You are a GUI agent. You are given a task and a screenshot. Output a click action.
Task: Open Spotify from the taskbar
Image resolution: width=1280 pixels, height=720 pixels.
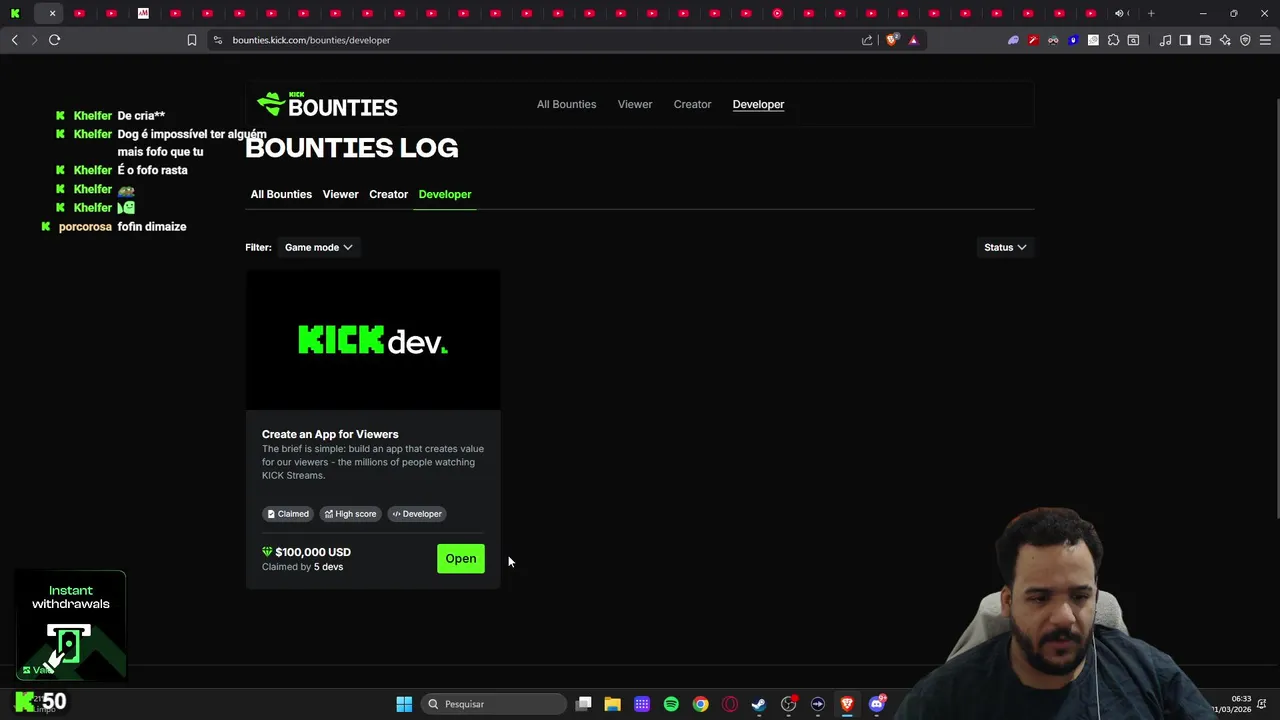click(x=671, y=704)
